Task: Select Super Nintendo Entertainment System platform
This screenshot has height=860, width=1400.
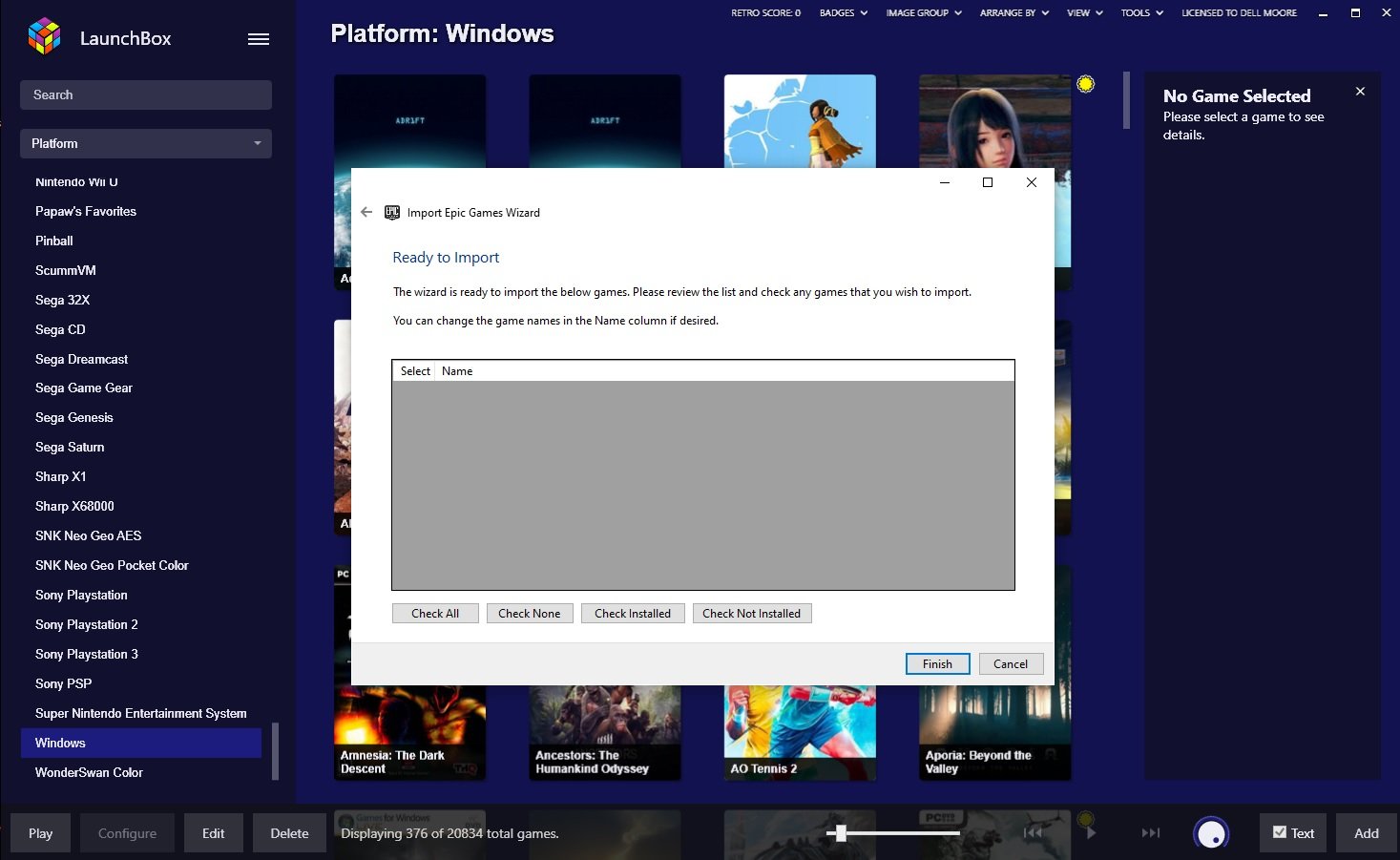Action: point(141,713)
